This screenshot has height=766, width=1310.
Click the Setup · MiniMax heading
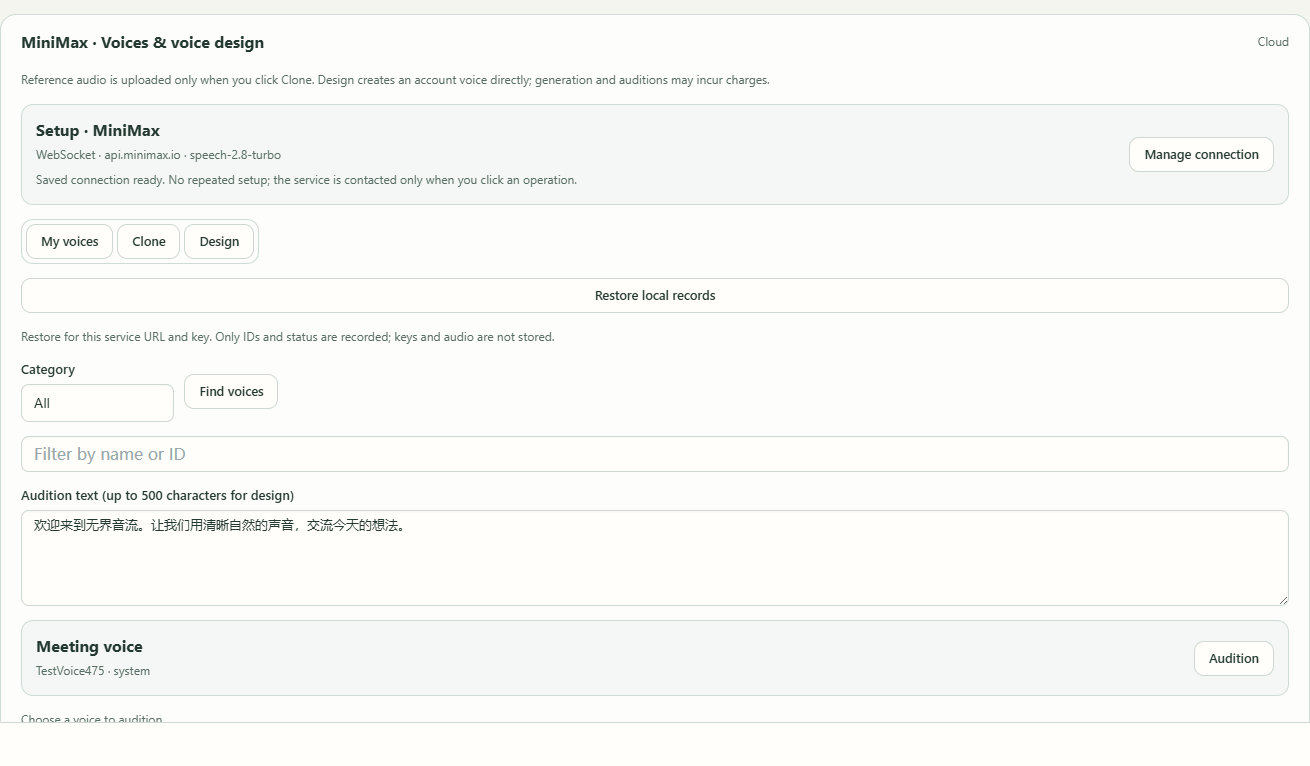(98, 130)
